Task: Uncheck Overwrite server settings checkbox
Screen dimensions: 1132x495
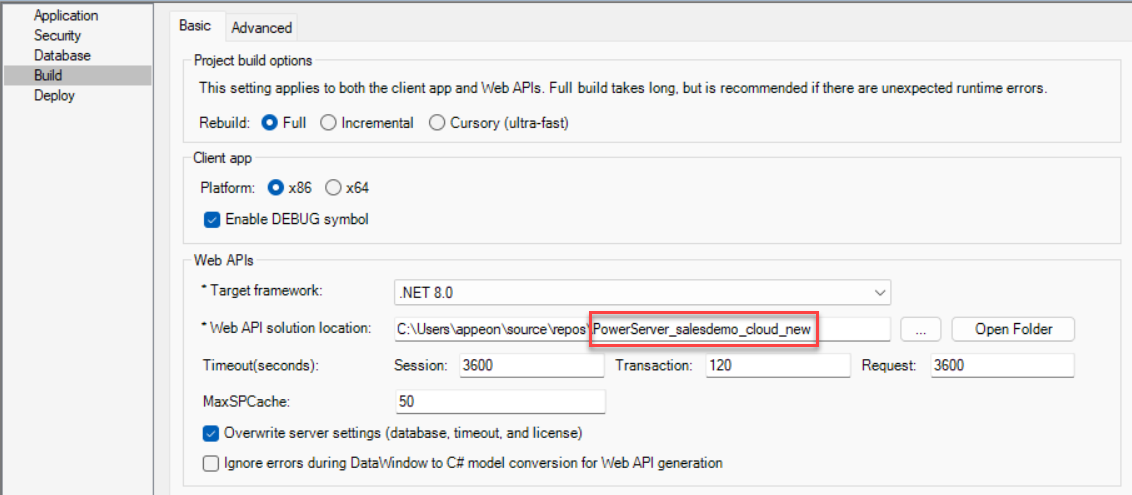Action: [212, 433]
